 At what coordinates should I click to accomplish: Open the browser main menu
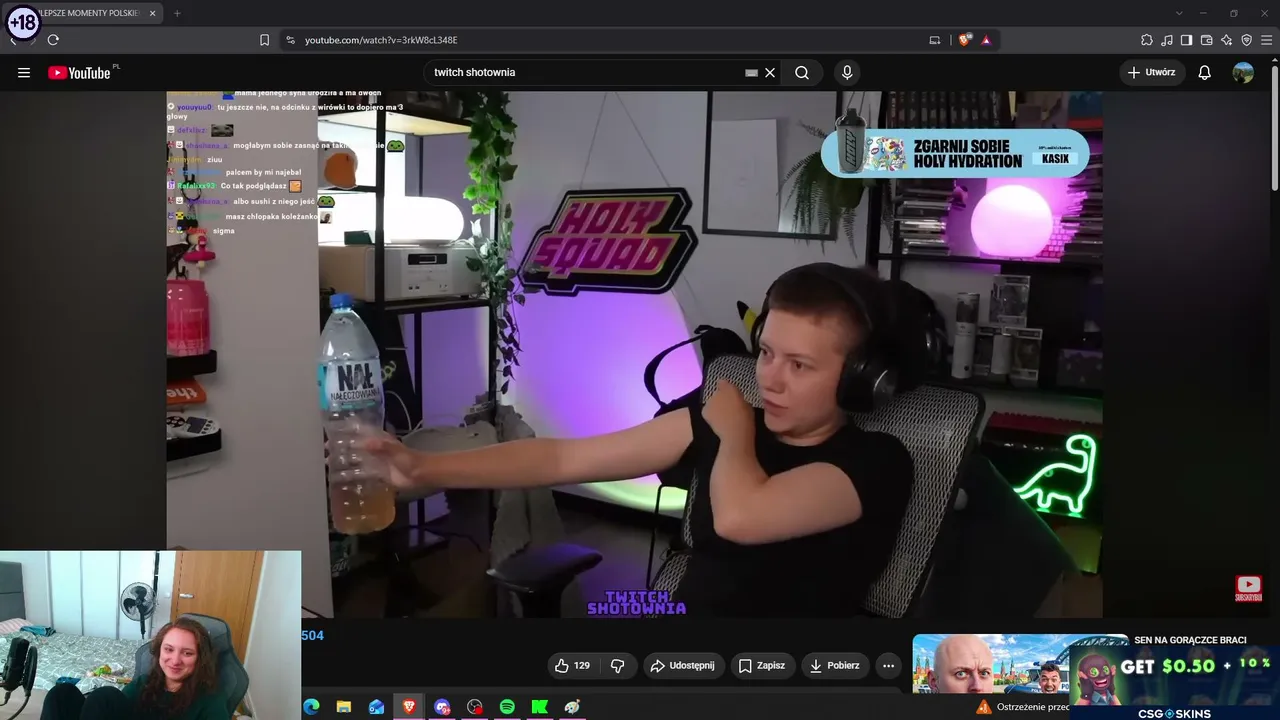[1266, 40]
